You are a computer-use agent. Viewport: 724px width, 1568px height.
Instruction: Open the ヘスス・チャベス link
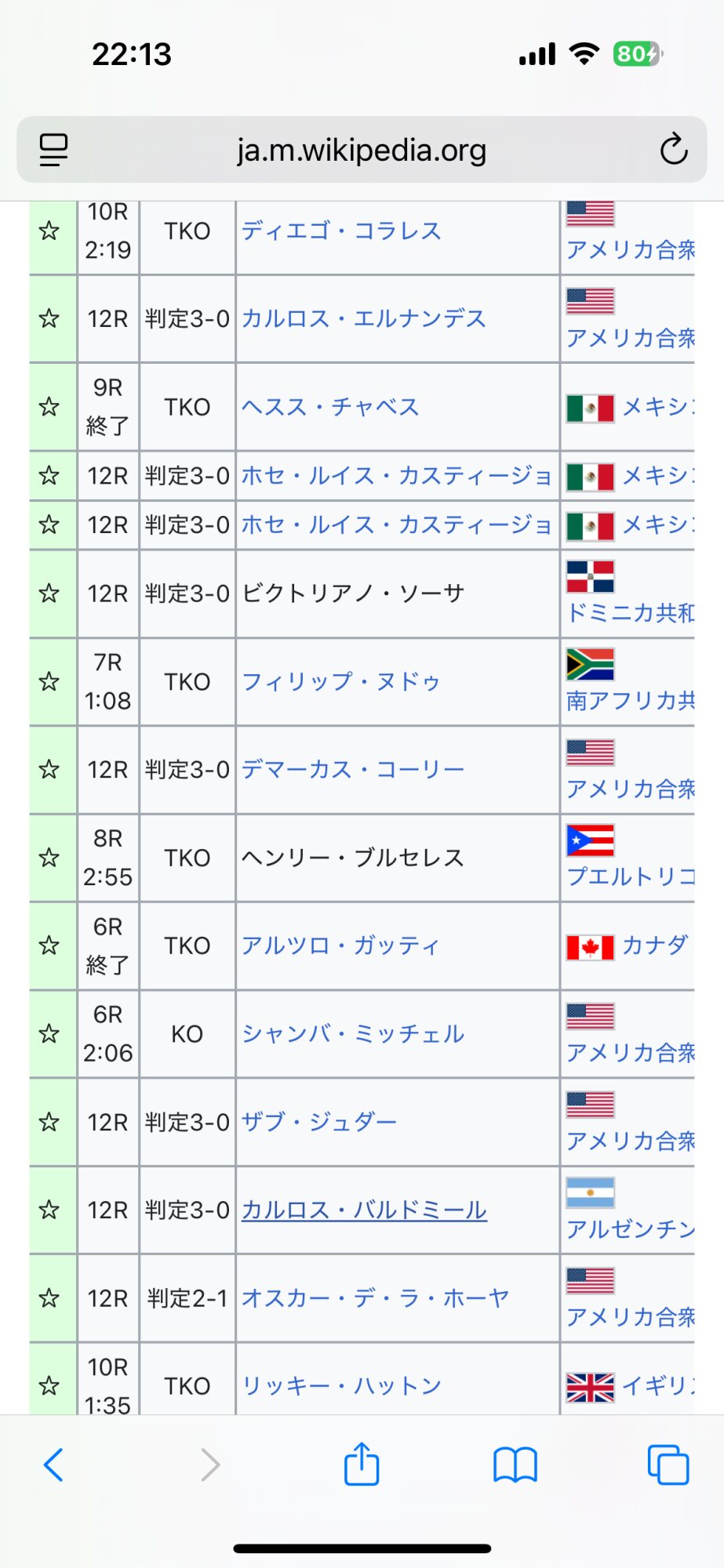(x=330, y=407)
